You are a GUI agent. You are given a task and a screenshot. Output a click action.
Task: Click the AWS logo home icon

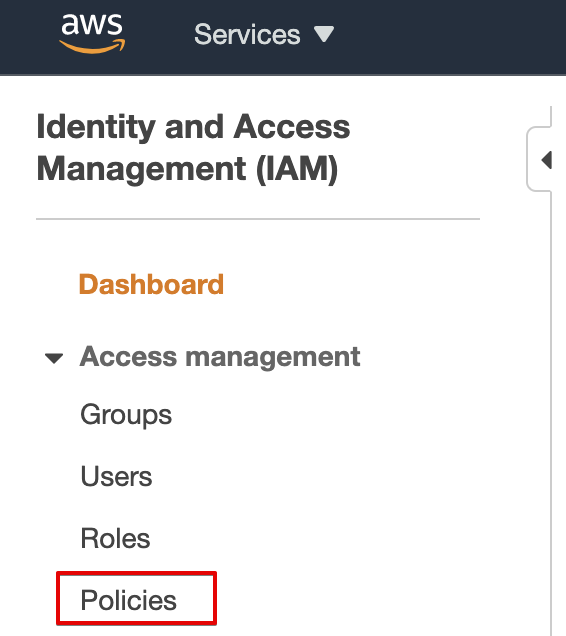click(x=92, y=34)
